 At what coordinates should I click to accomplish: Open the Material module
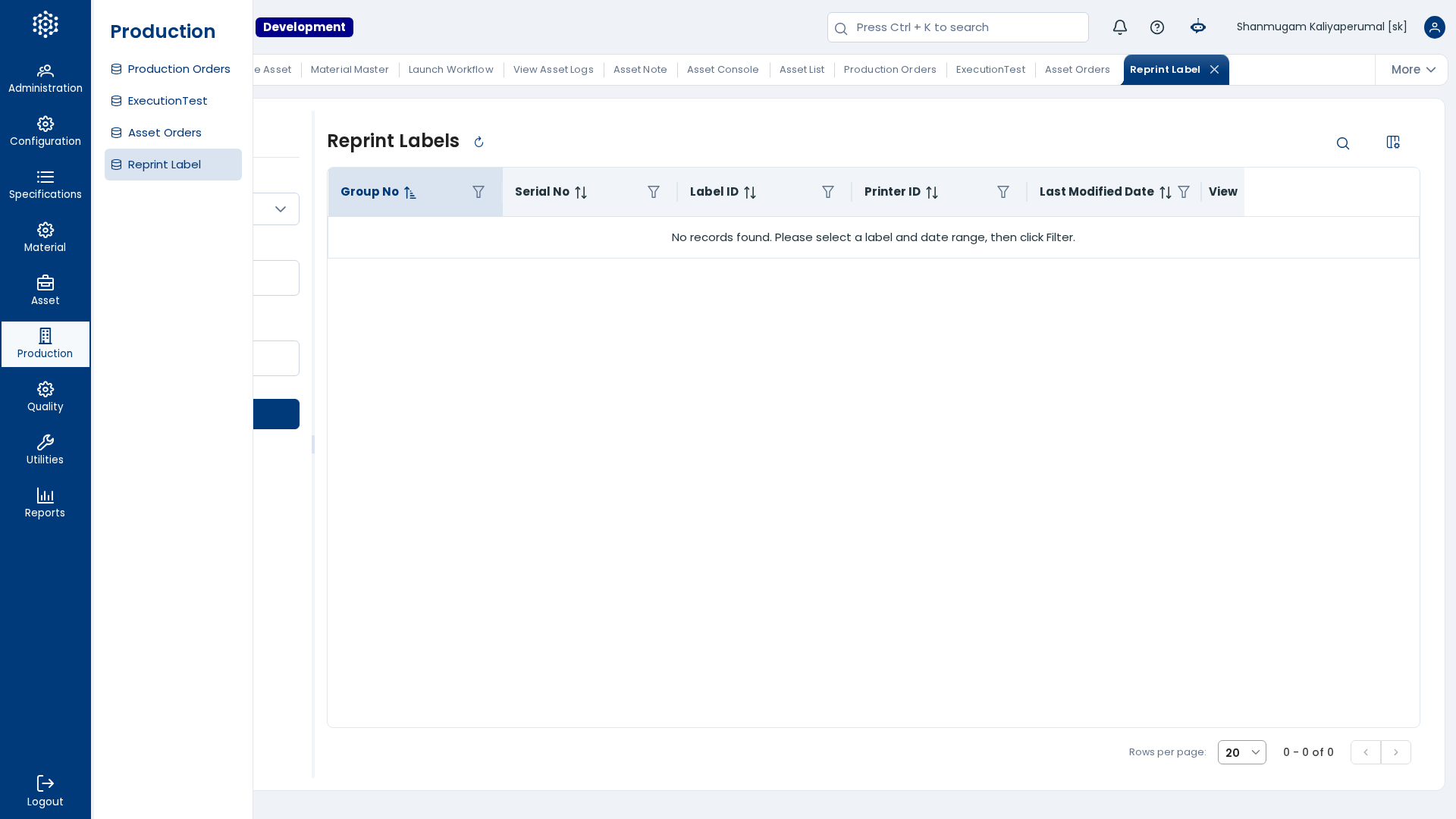pos(45,238)
